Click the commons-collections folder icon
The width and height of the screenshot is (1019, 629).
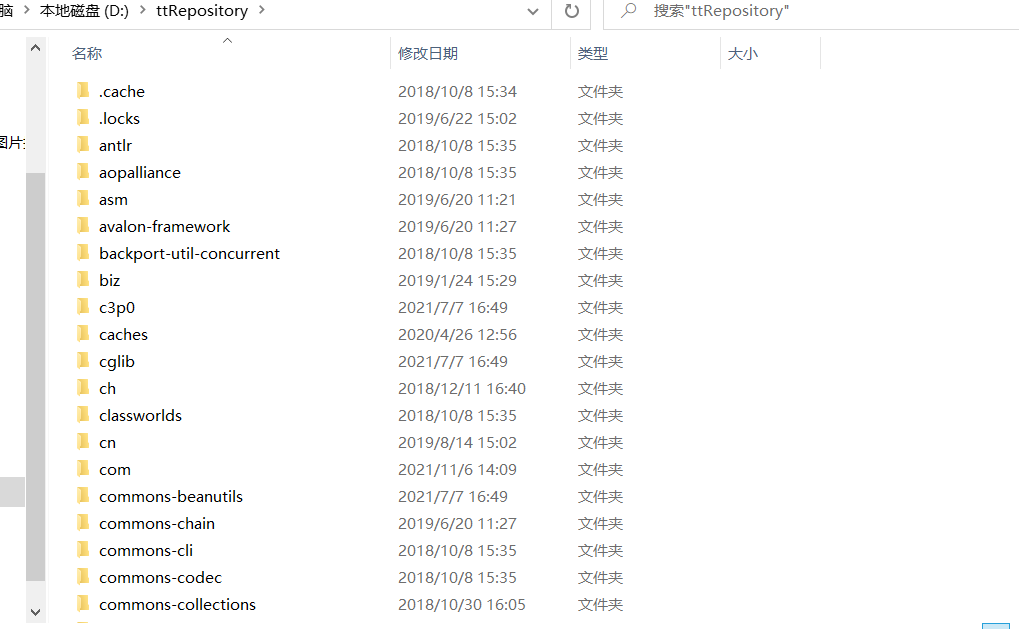coord(83,604)
